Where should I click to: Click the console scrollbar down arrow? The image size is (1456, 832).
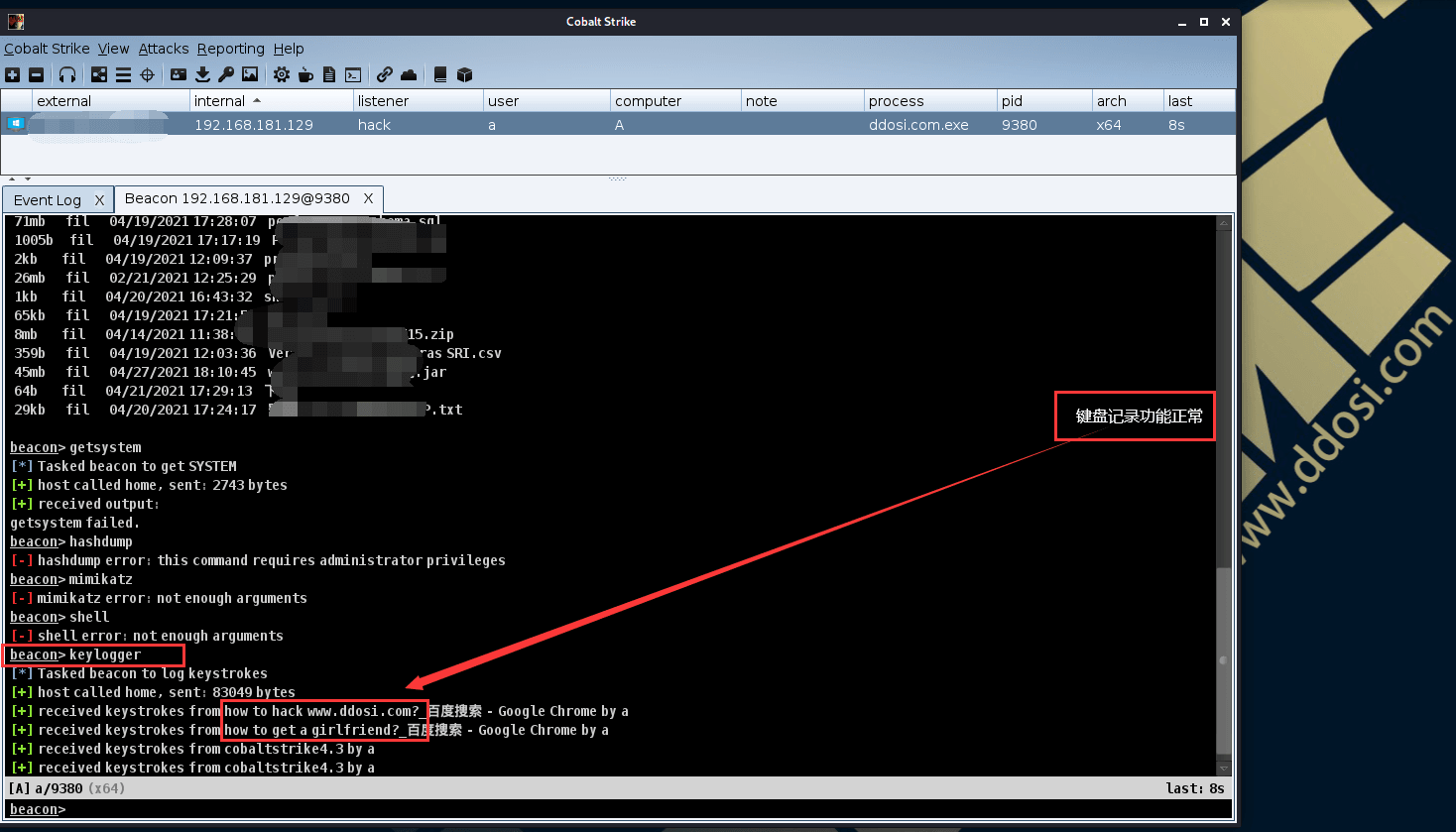(x=1223, y=769)
